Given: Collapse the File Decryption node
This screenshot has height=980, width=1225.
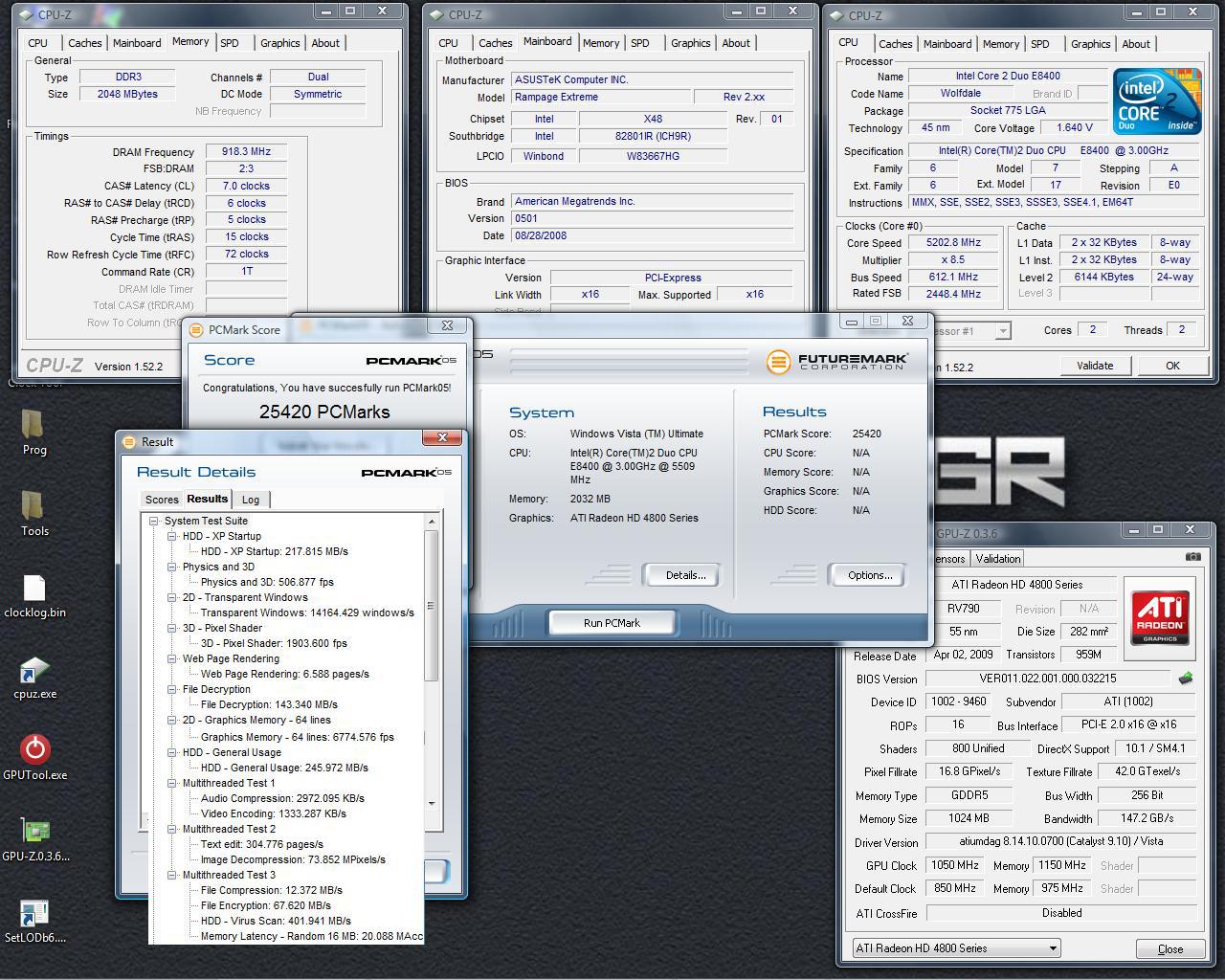Looking at the screenshot, I should click(172, 690).
